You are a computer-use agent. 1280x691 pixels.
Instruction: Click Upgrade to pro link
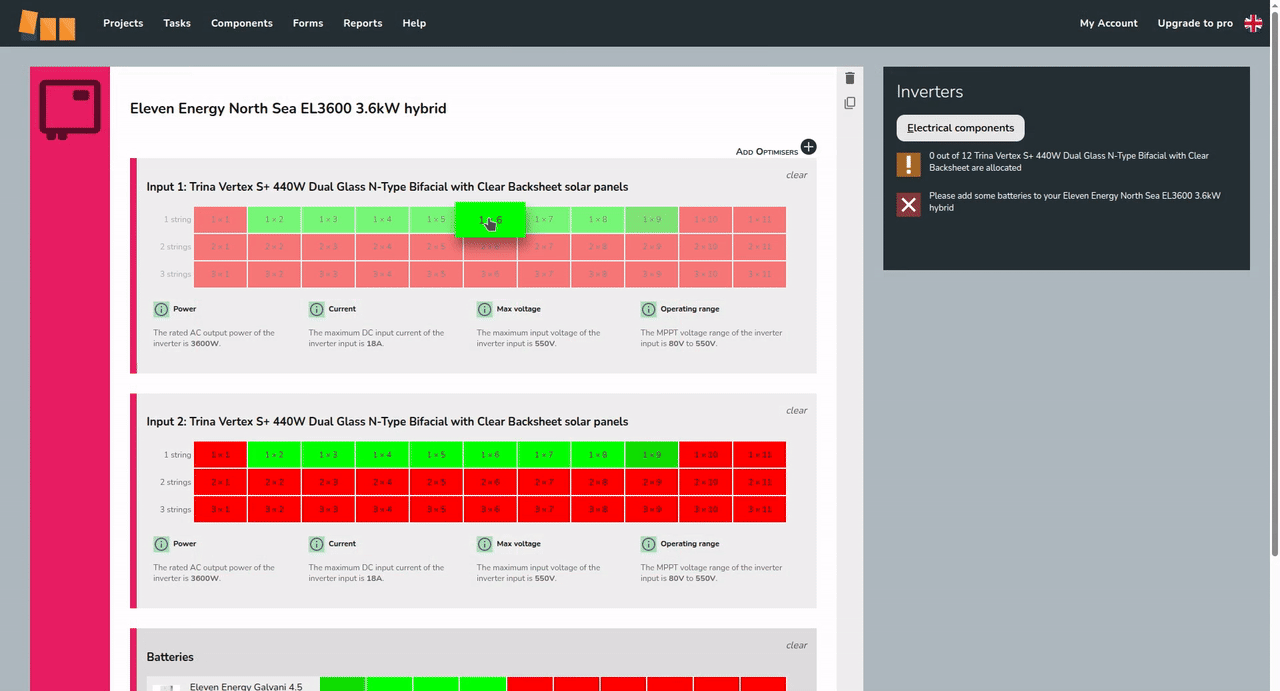[1194, 23]
